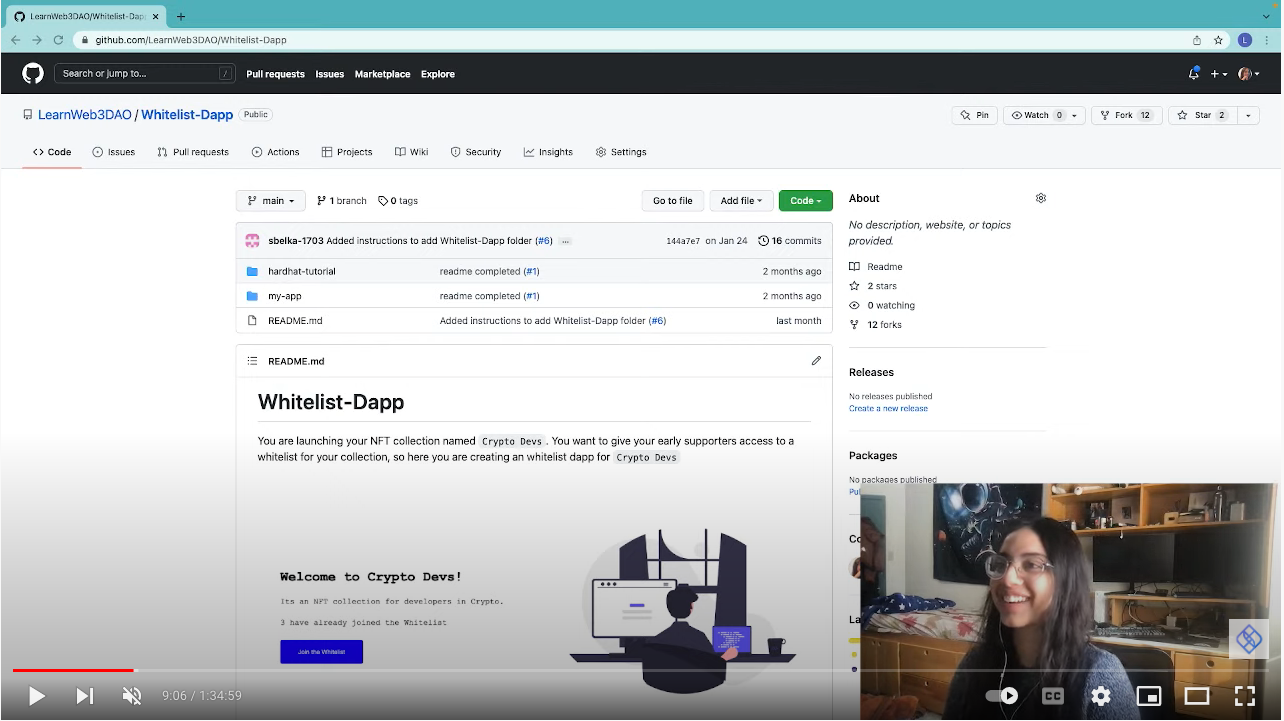1284x721 pixels.
Task: Click browser forward arrow
Action: coord(37,40)
